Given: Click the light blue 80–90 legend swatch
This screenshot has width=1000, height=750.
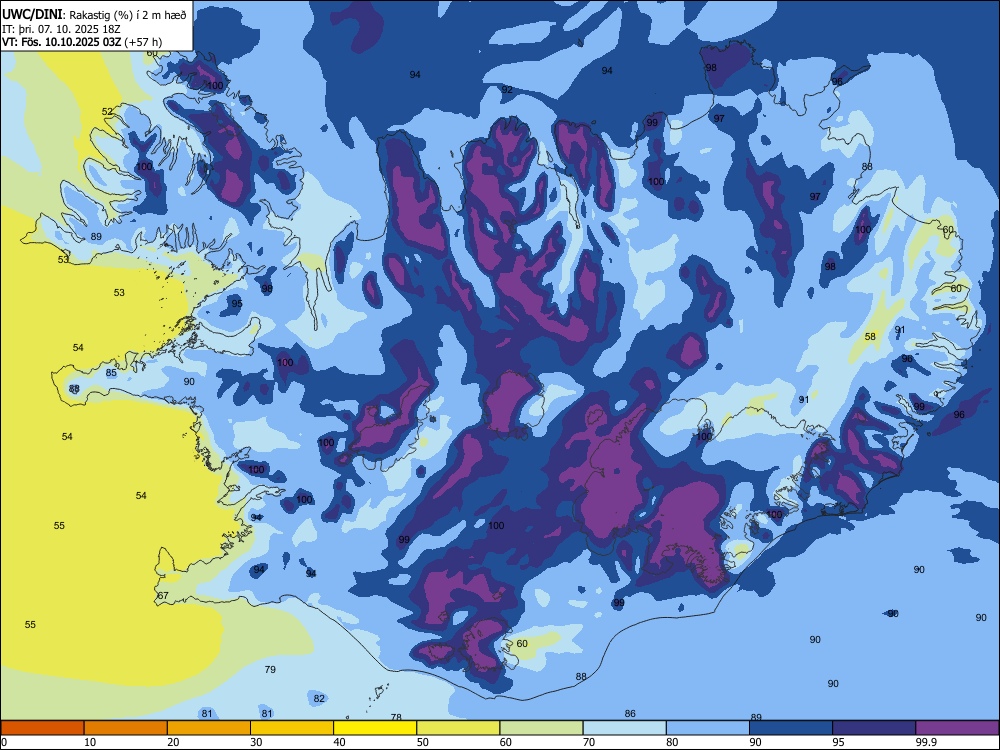Looking at the screenshot, I should coord(708,728).
